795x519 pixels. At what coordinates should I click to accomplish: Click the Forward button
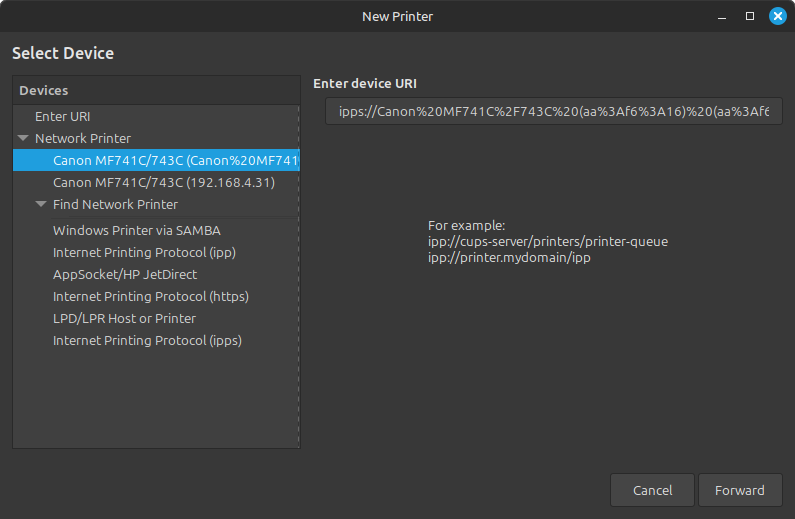pyautogui.click(x=740, y=490)
